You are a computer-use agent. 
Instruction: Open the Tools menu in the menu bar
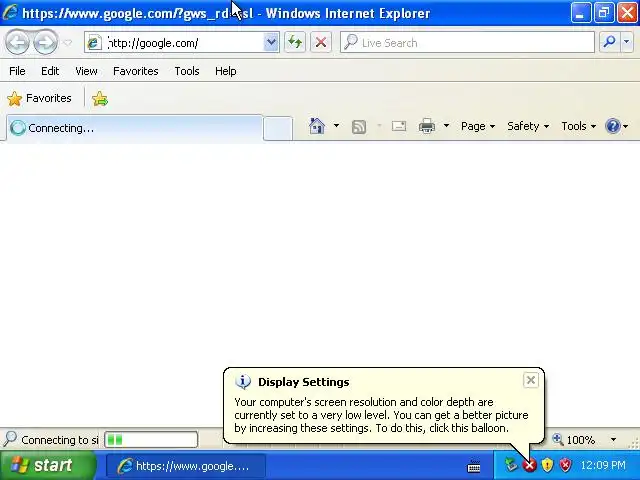(187, 71)
